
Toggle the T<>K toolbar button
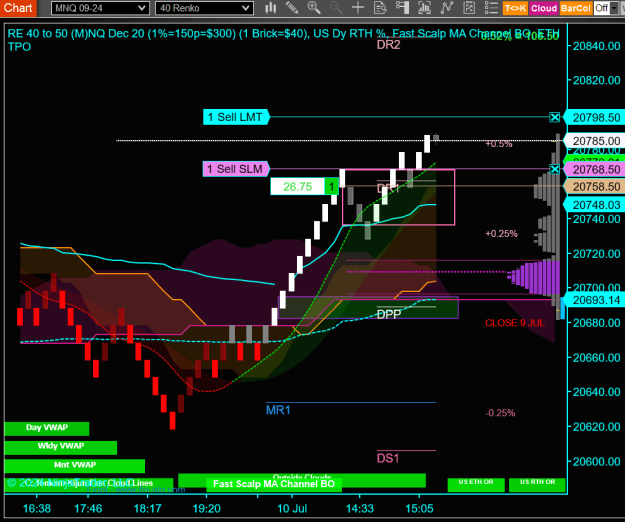click(x=515, y=8)
